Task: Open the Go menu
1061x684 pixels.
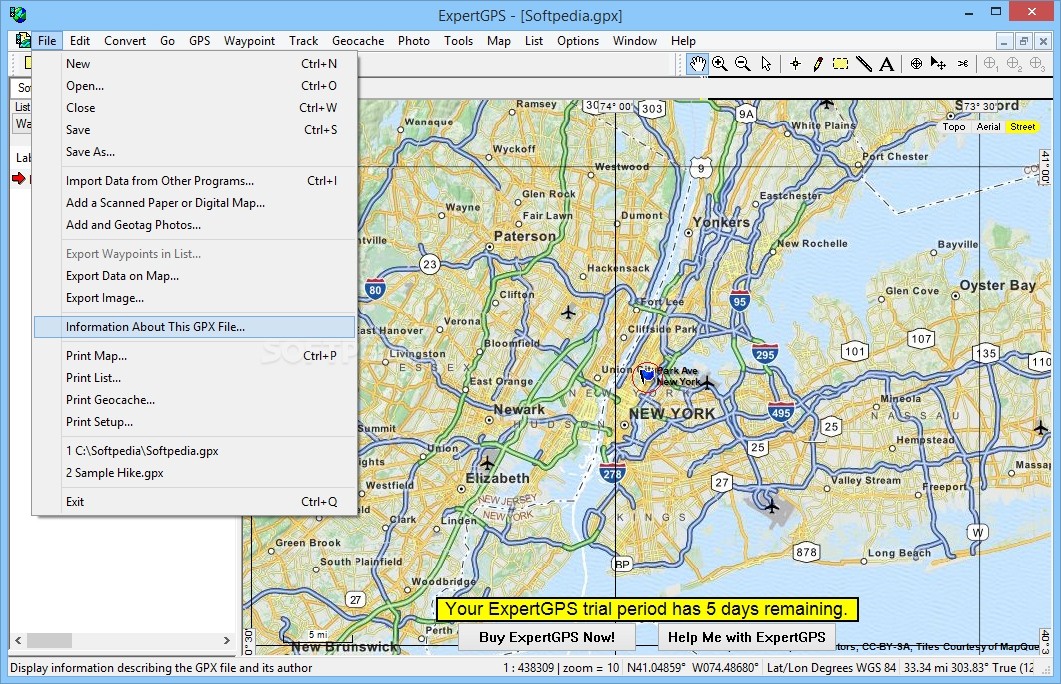Action: (x=167, y=41)
